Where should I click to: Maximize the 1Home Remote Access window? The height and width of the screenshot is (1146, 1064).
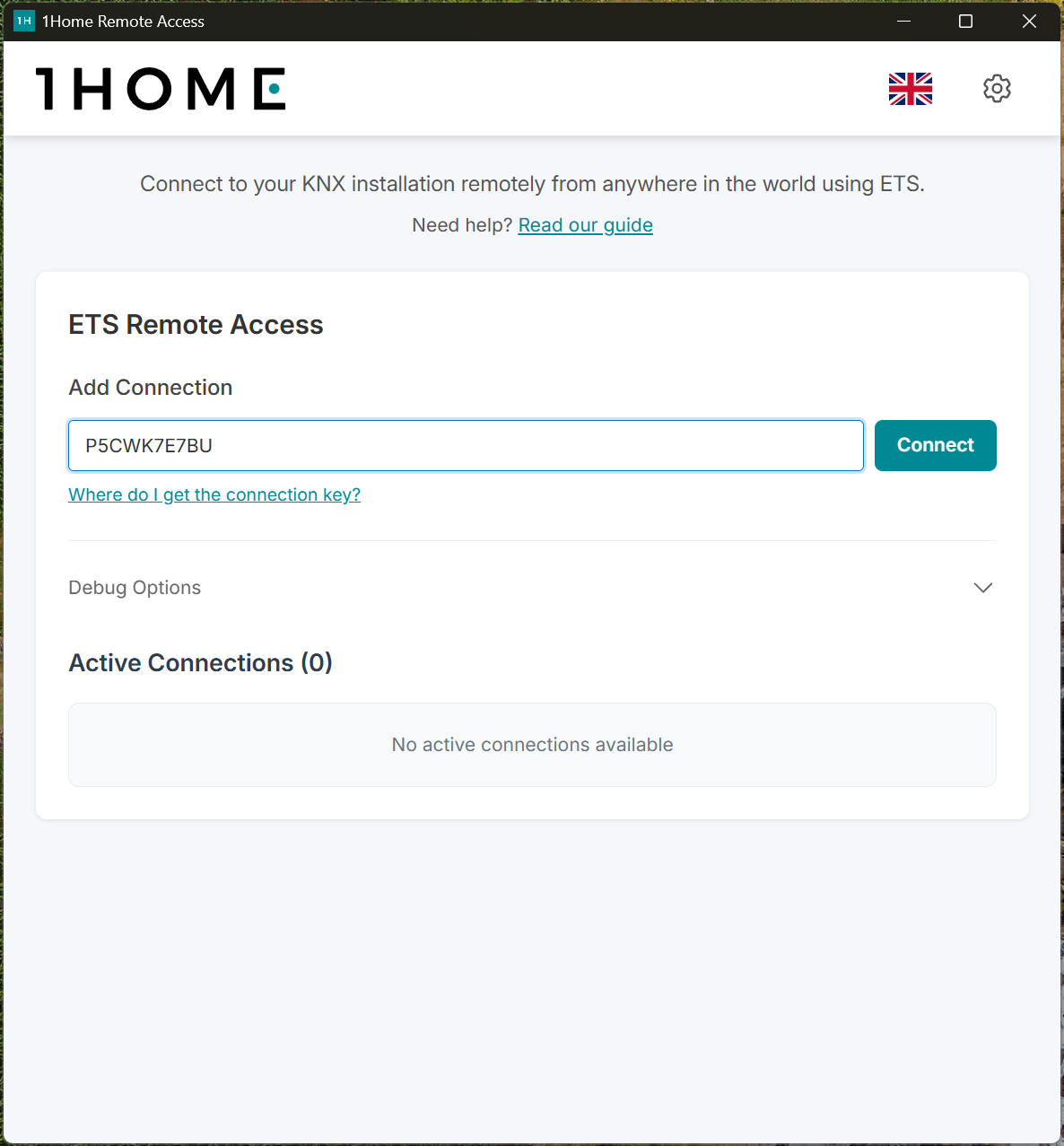point(965,21)
